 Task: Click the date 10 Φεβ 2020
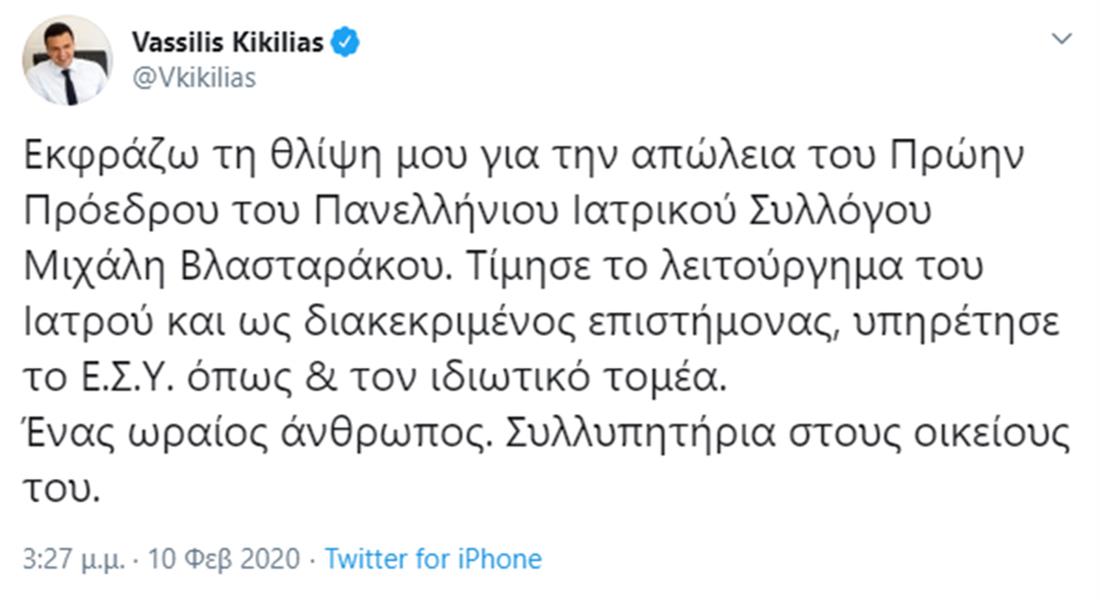pyautogui.click(x=223, y=558)
